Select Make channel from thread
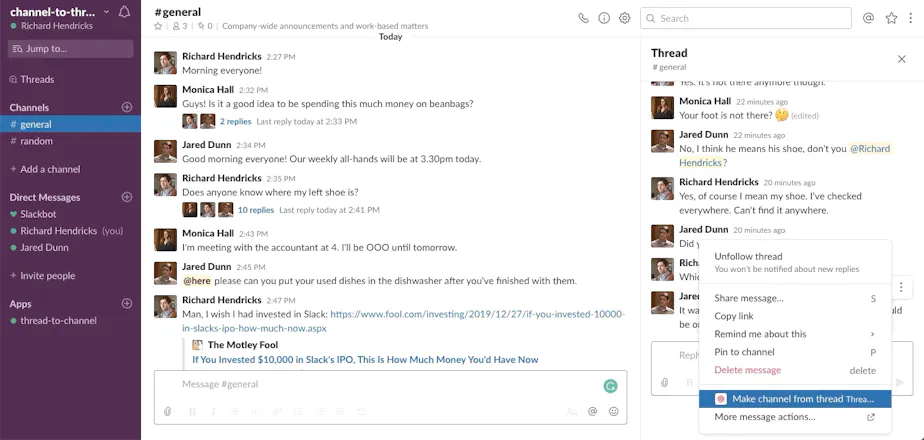This screenshot has width=924, height=440. click(795, 399)
